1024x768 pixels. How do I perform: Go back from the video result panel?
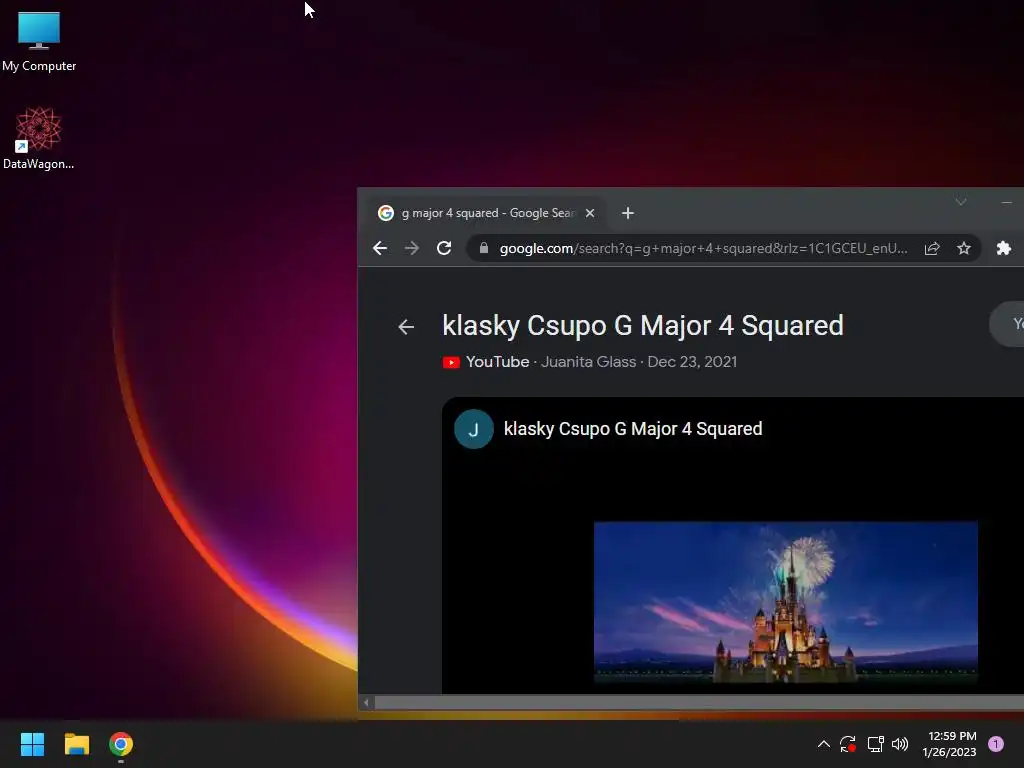point(406,327)
